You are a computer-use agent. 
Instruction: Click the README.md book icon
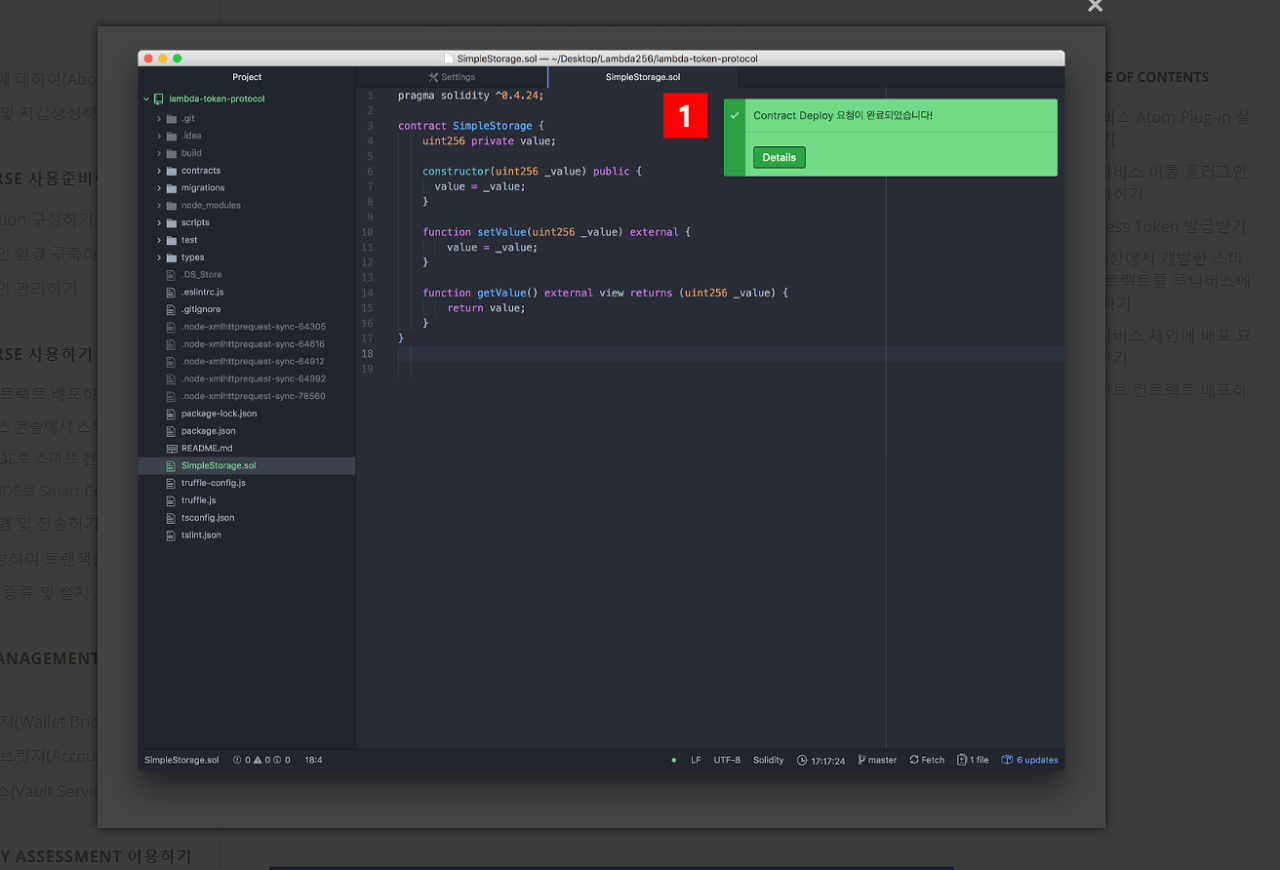[x=171, y=448]
